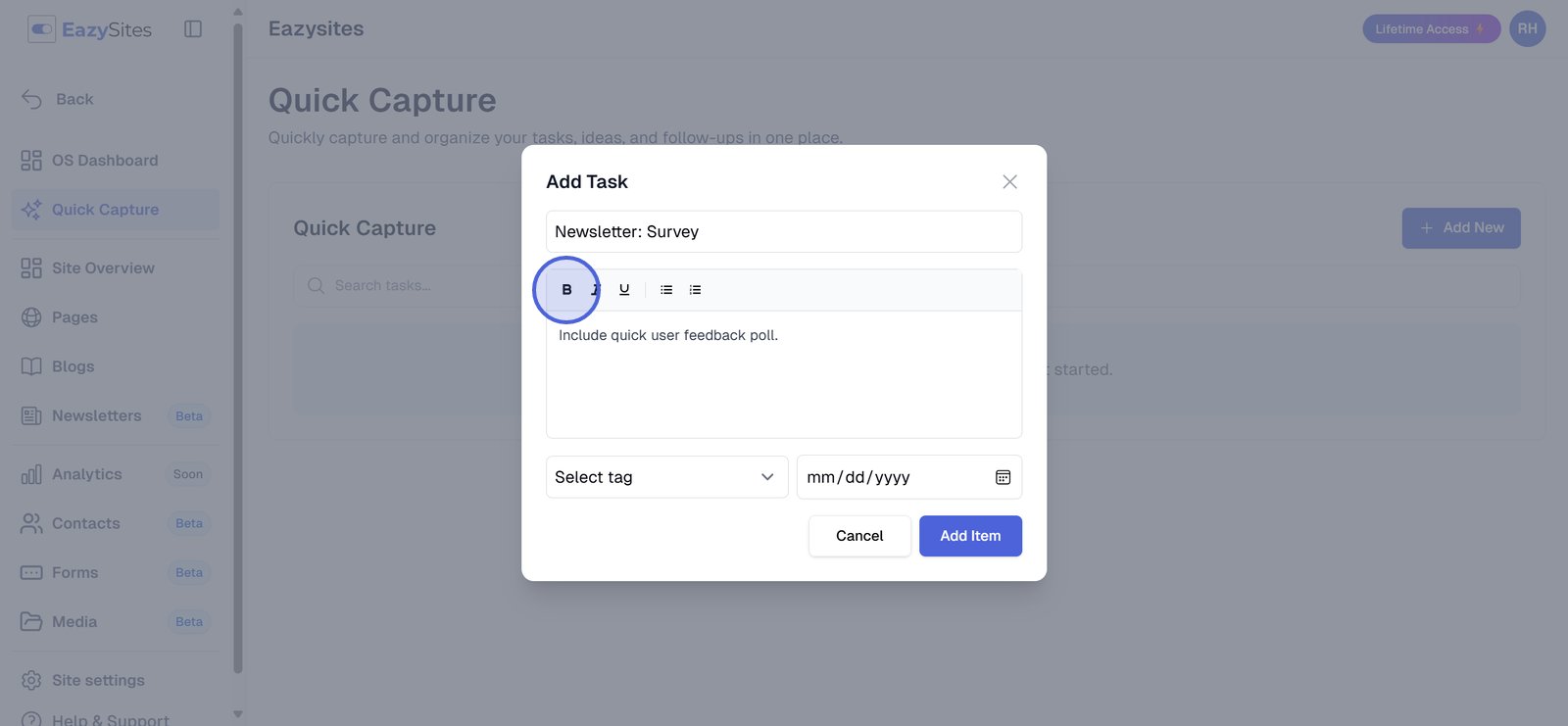Collapse the sidebar with the panel toggle
Screen dimensions: 1568x726
[x=192, y=28]
